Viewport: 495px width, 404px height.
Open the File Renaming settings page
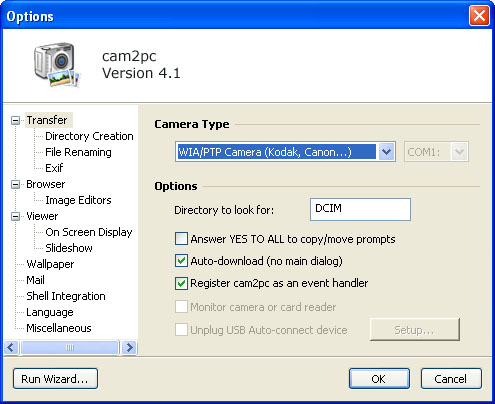pos(78,152)
